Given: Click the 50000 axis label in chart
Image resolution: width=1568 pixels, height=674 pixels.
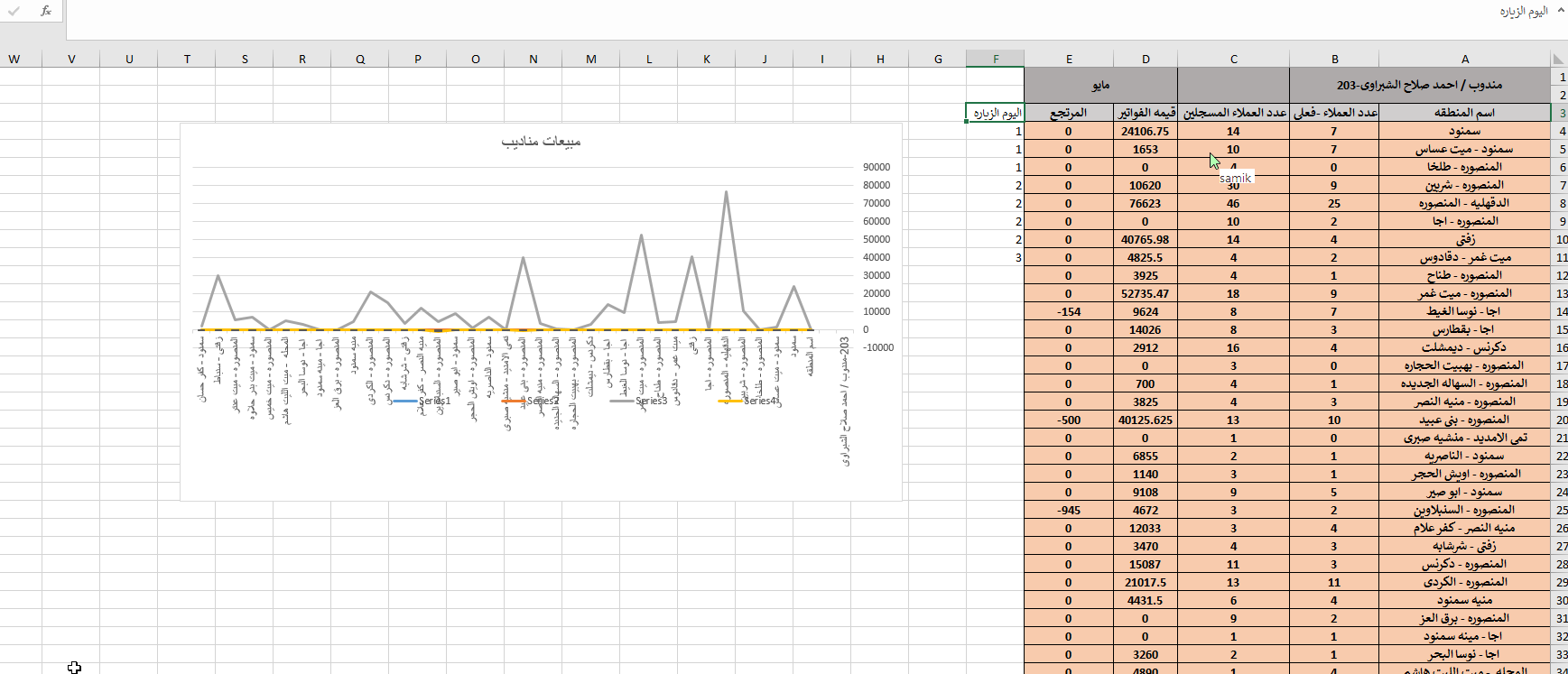Looking at the screenshot, I should pyautogui.click(x=877, y=239).
